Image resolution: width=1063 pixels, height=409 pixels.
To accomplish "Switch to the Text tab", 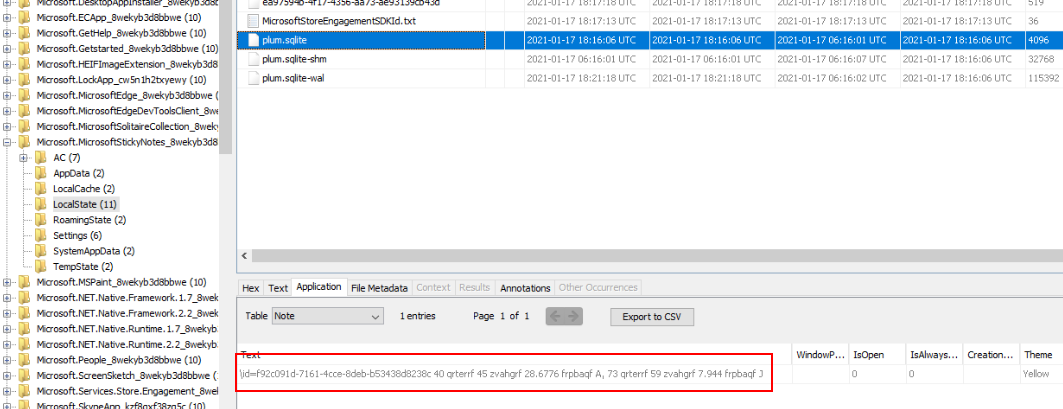I will pos(278,288).
